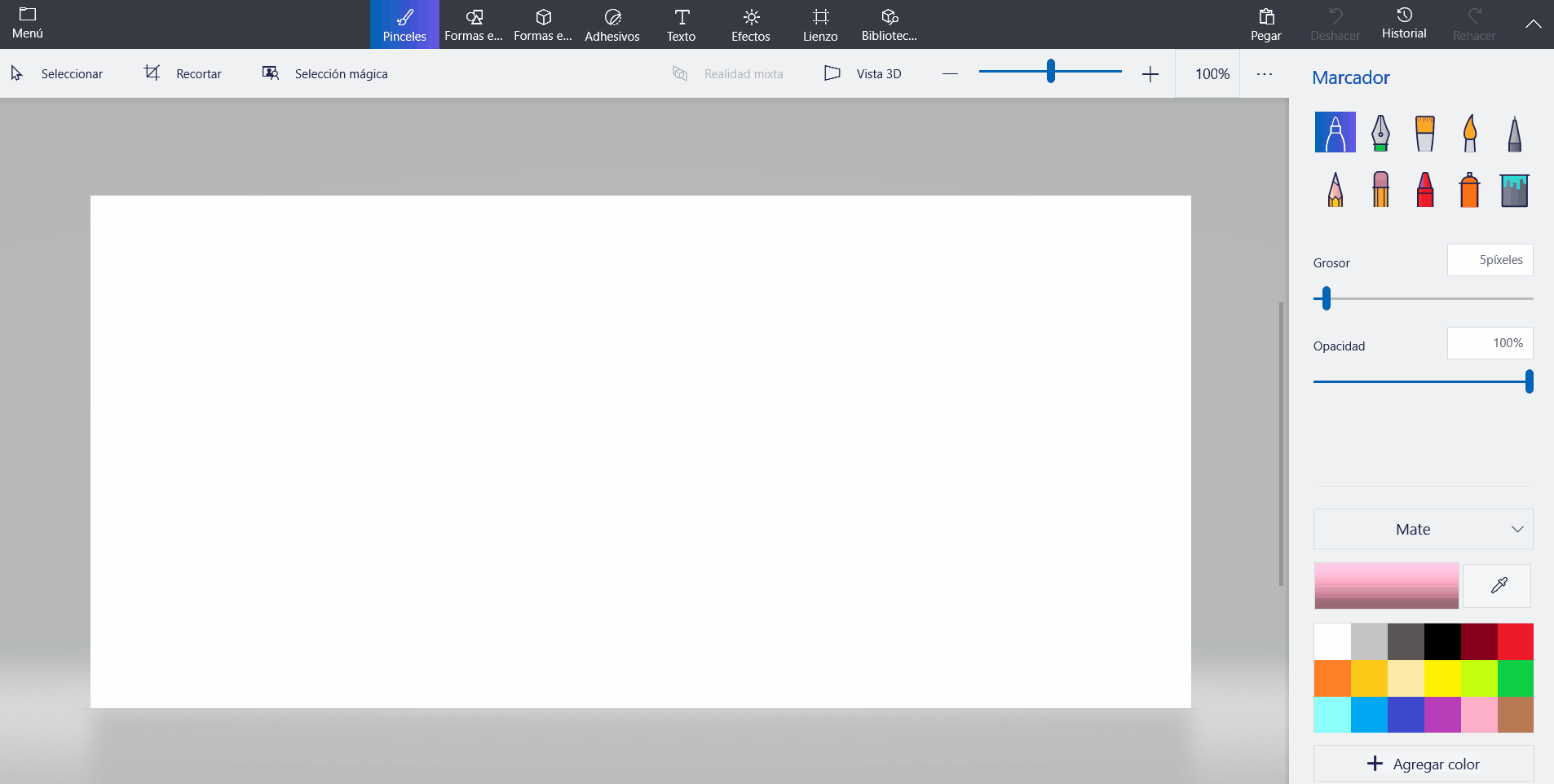Pick the pink color swatch

coord(1479,715)
